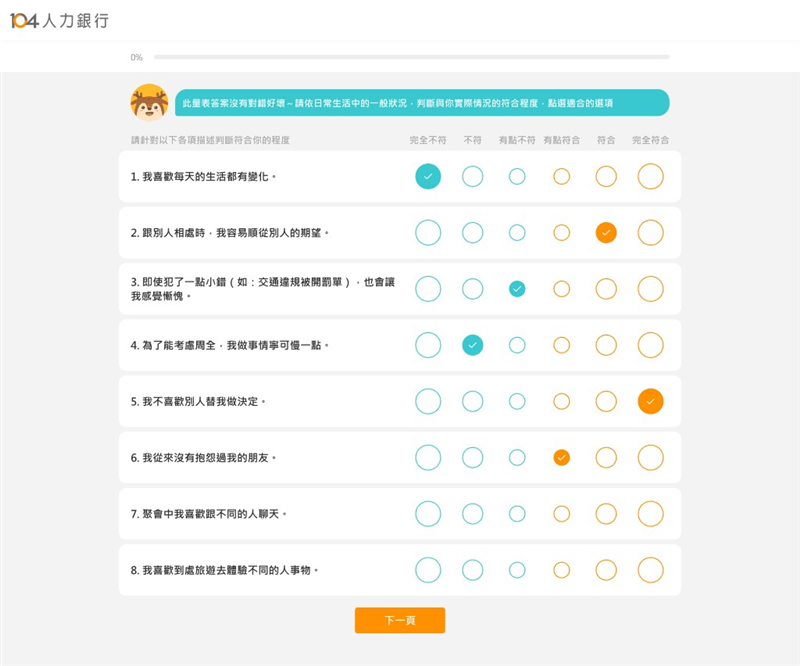Select 完全不符 for question 5
This screenshot has height=666, width=800.
(x=428, y=401)
